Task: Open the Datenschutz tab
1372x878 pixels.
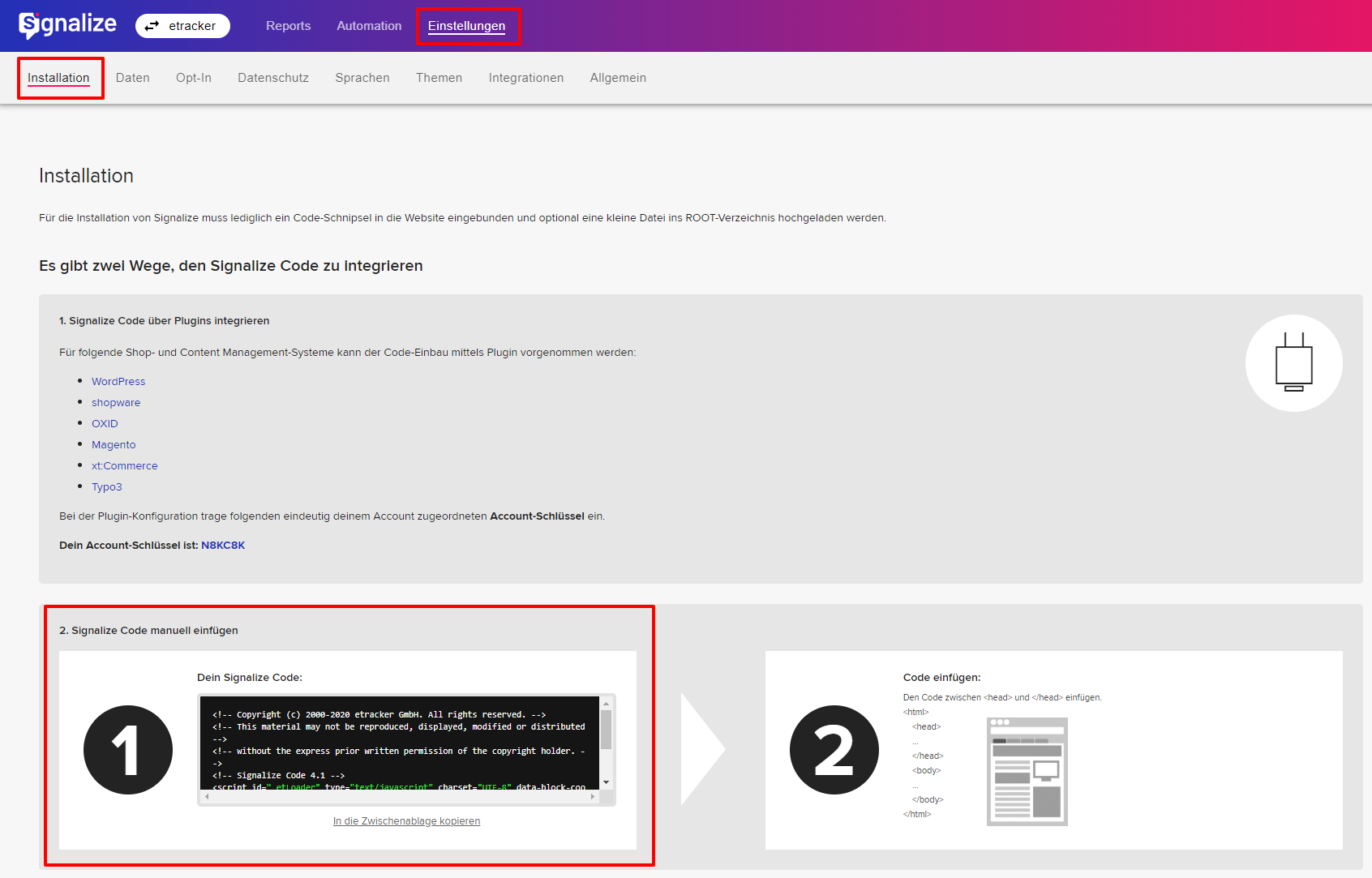Action: click(273, 78)
